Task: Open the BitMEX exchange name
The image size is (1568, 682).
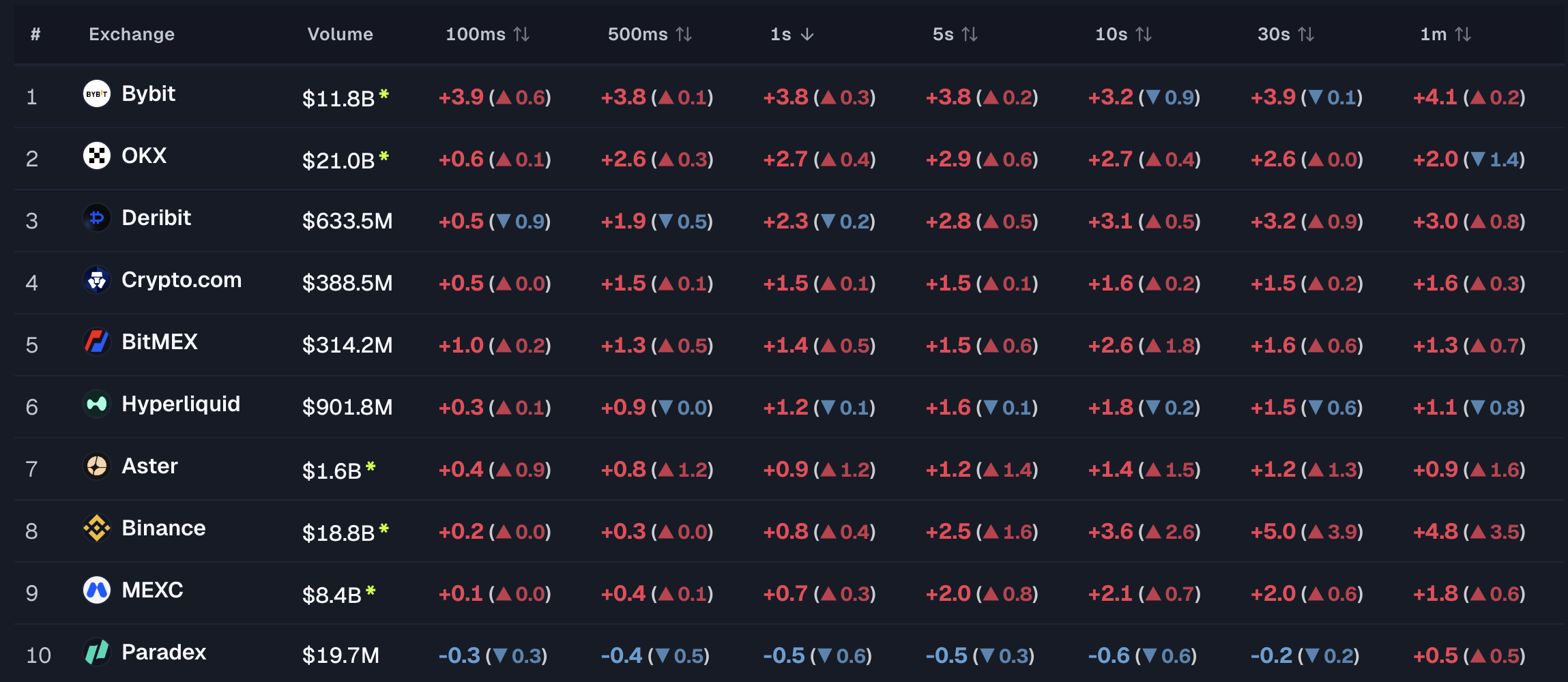Action: click(x=160, y=342)
